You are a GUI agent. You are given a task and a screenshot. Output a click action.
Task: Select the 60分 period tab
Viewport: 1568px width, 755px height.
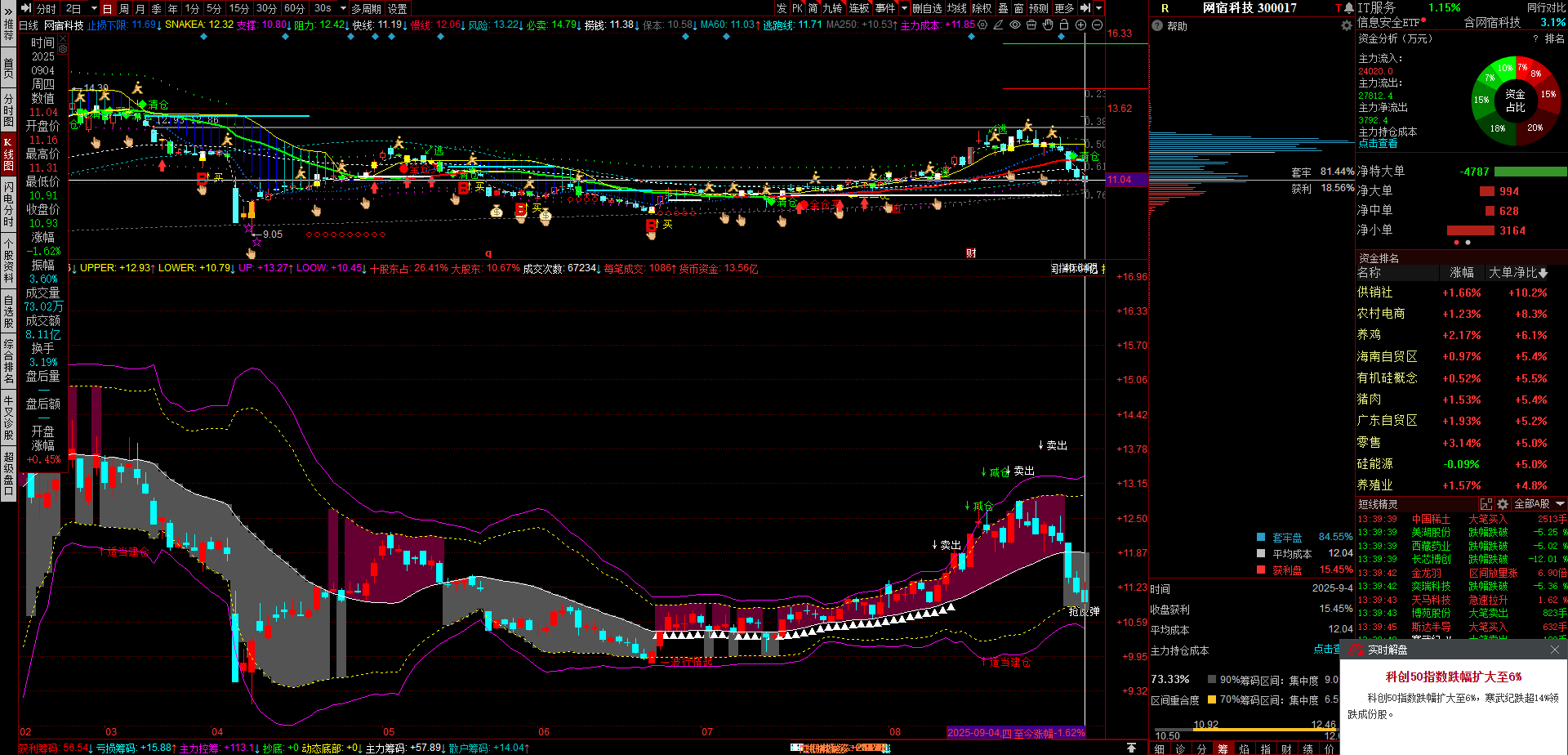coord(294,8)
